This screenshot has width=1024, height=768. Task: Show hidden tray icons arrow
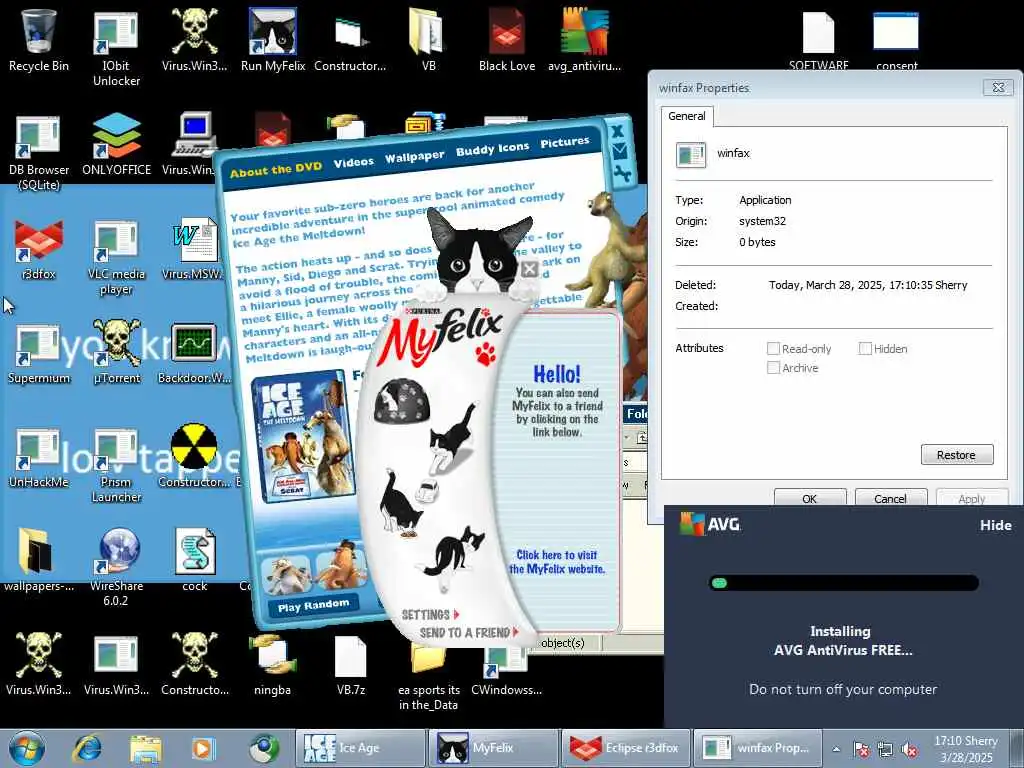tap(836, 749)
